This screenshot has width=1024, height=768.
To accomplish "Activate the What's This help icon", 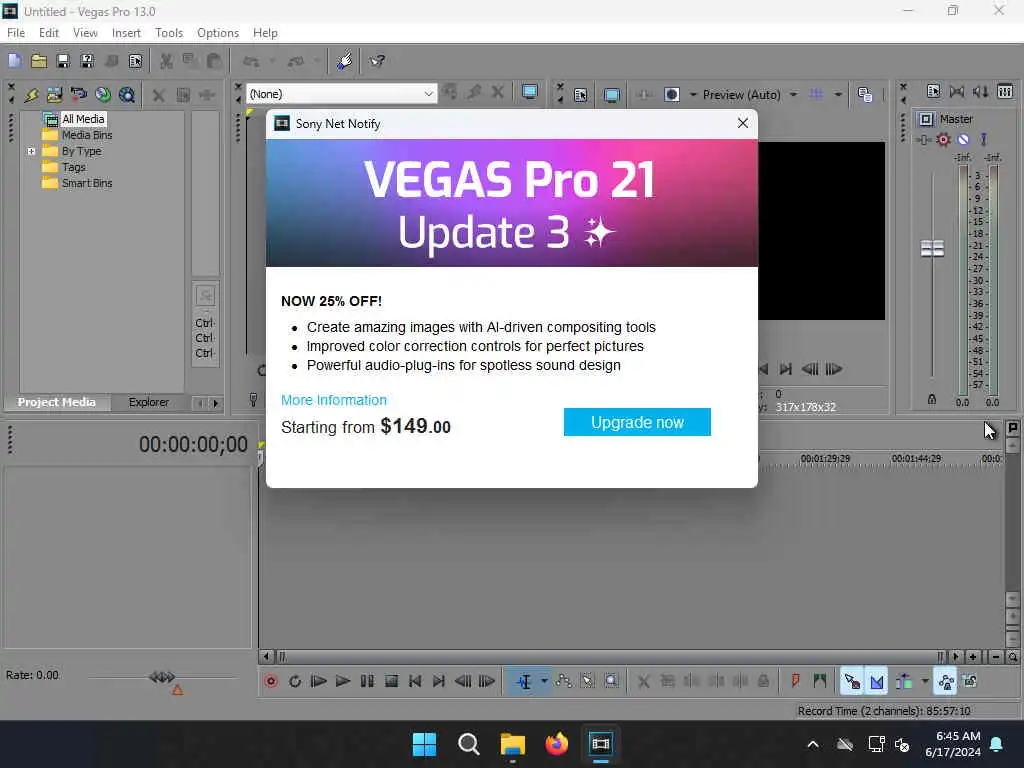I will pos(377,61).
